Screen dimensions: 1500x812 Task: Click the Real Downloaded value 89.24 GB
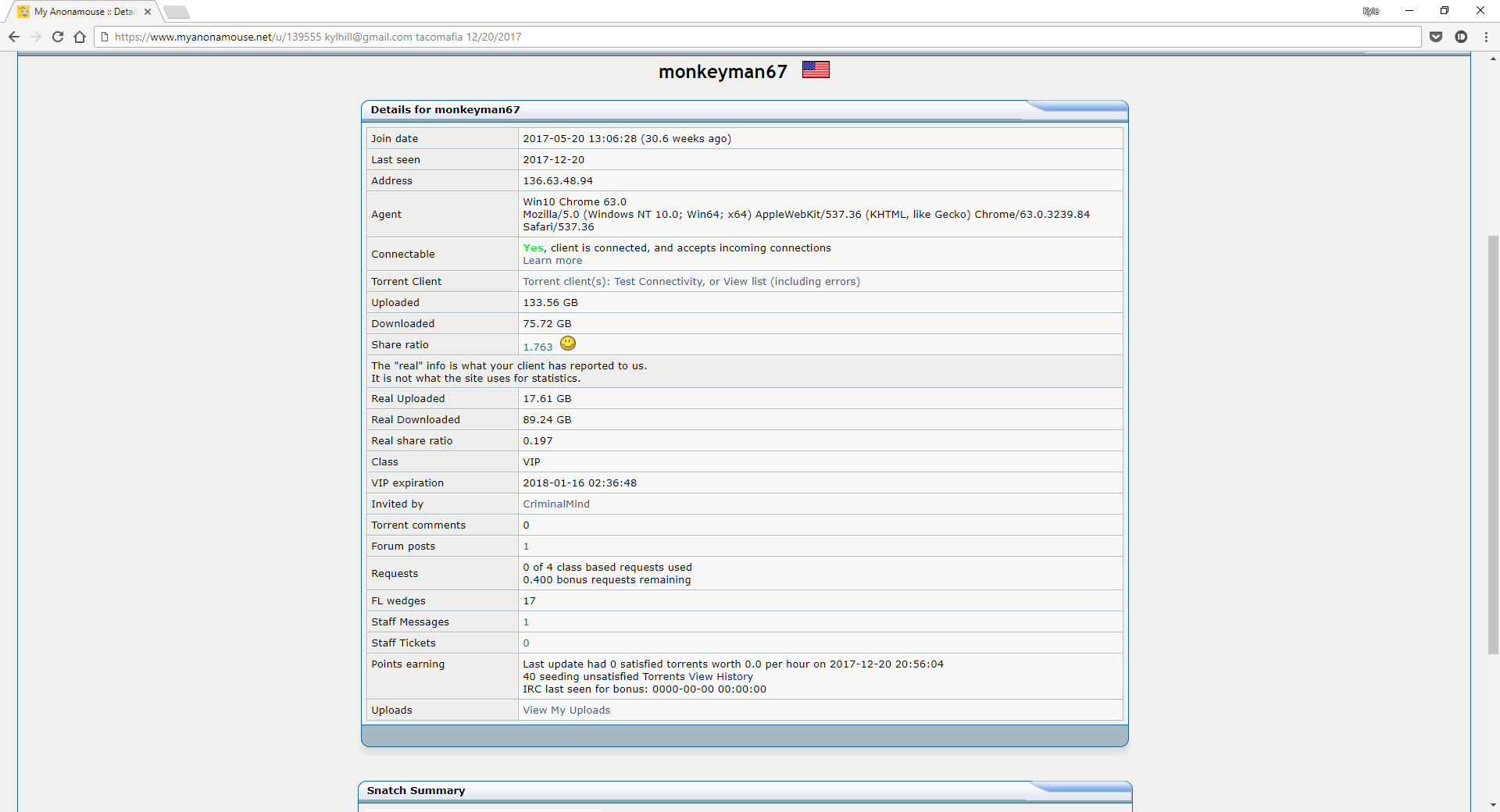(x=547, y=420)
